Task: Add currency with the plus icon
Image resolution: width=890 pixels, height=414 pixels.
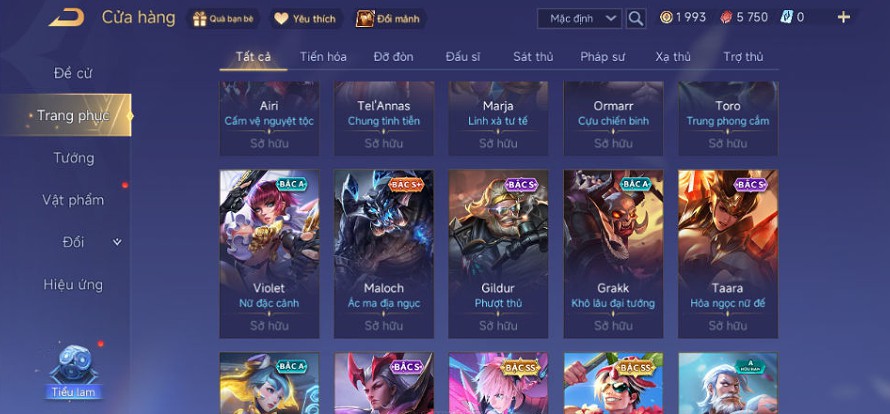Action: 844,18
